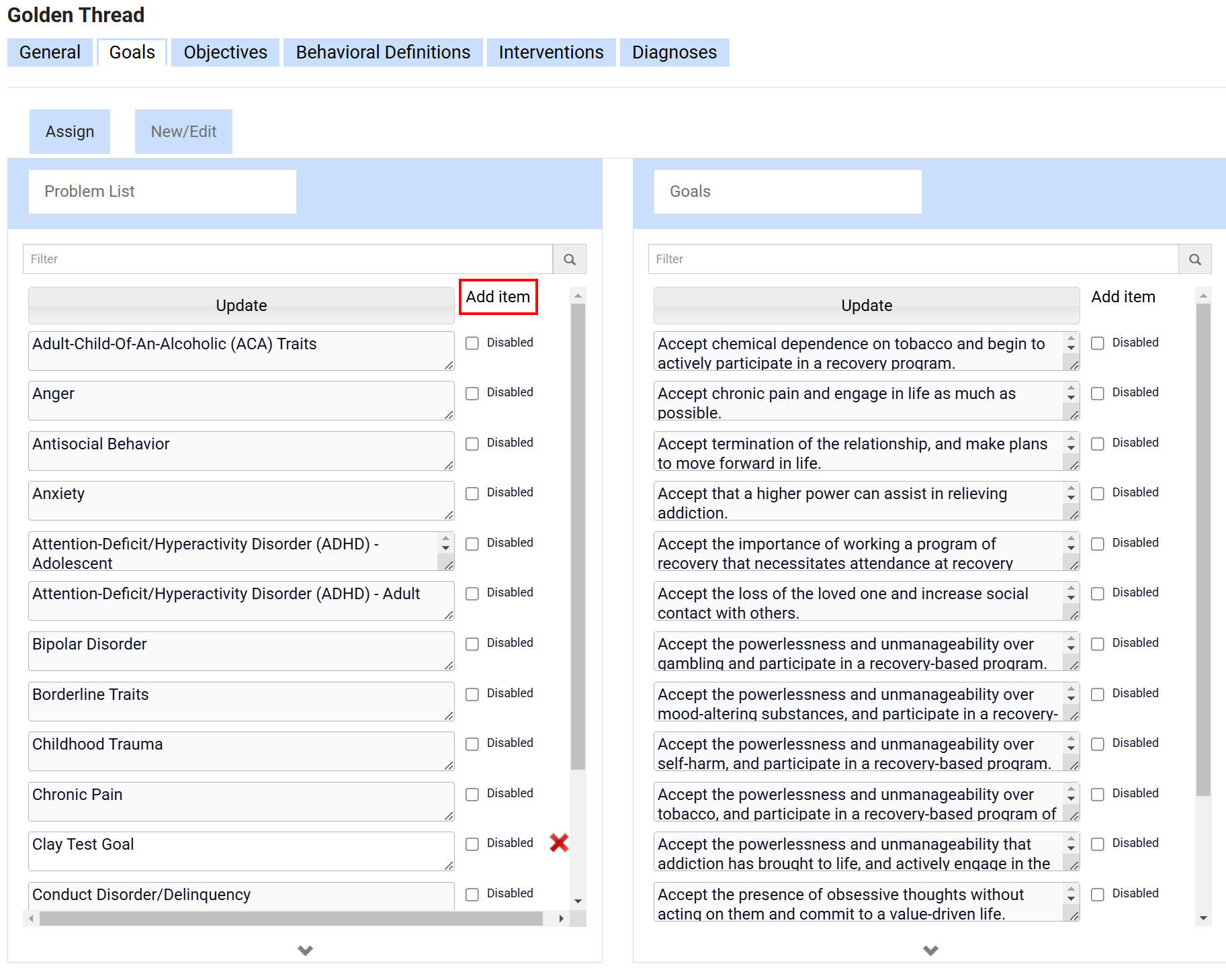Click the Problem List filter search icon
This screenshot has width=1226, height=980.
(x=569, y=259)
